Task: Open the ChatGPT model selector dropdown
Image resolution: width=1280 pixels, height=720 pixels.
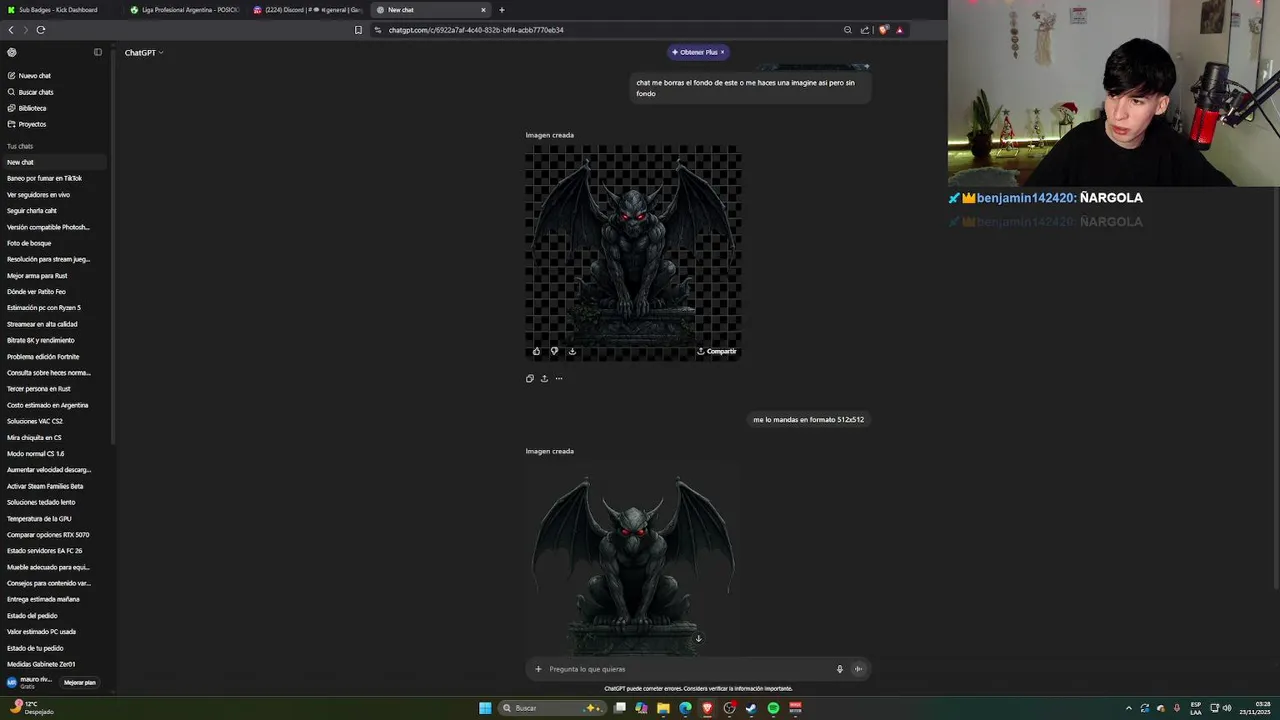Action: [x=144, y=52]
